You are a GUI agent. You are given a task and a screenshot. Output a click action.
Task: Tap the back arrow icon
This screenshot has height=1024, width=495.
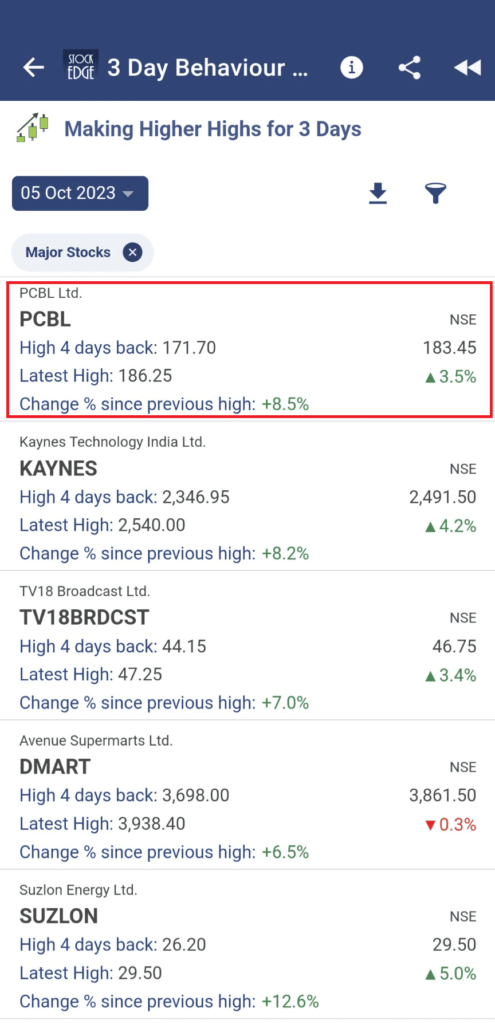[x=33, y=67]
